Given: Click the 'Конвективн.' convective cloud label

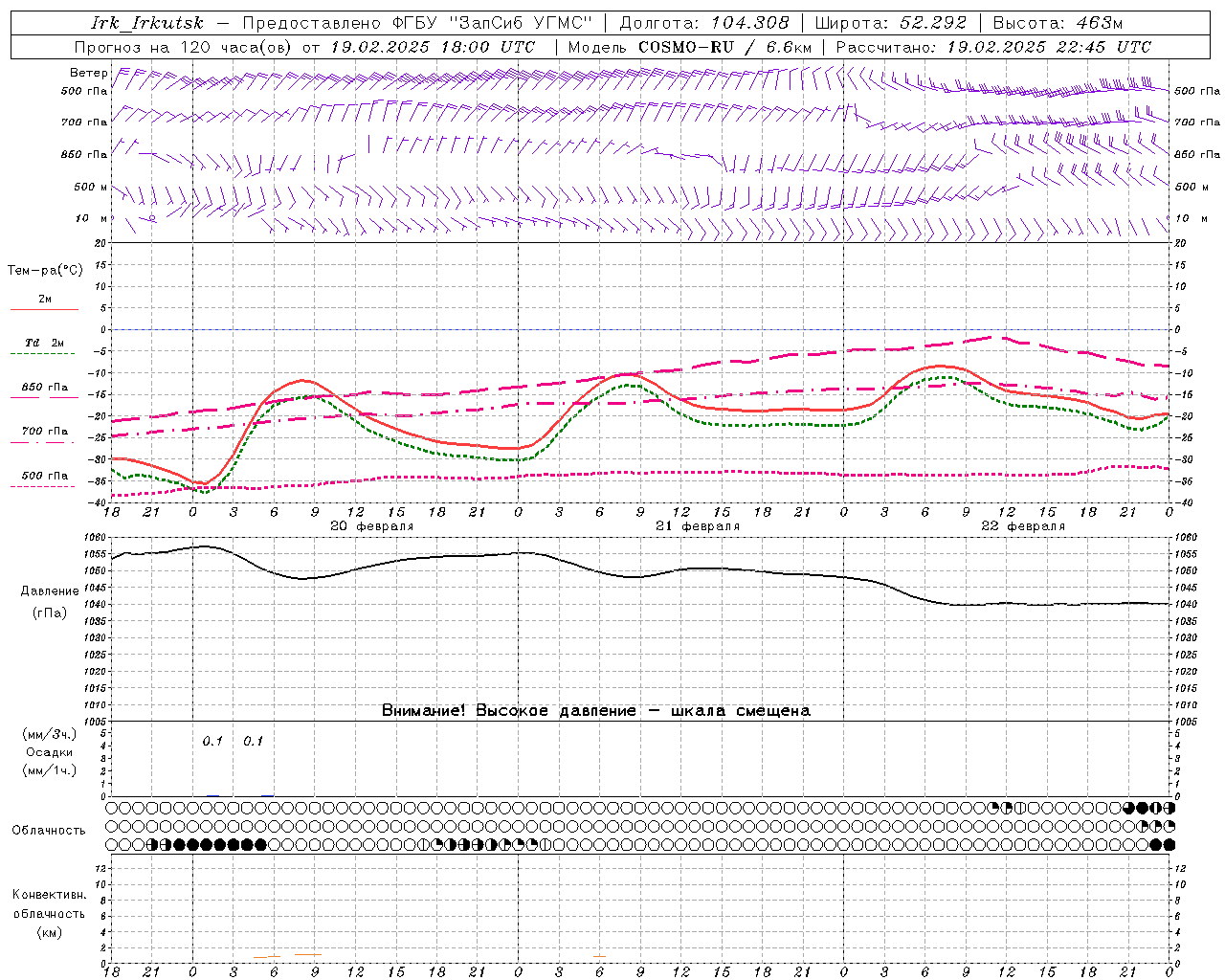Looking at the screenshot, I should (x=49, y=895).
